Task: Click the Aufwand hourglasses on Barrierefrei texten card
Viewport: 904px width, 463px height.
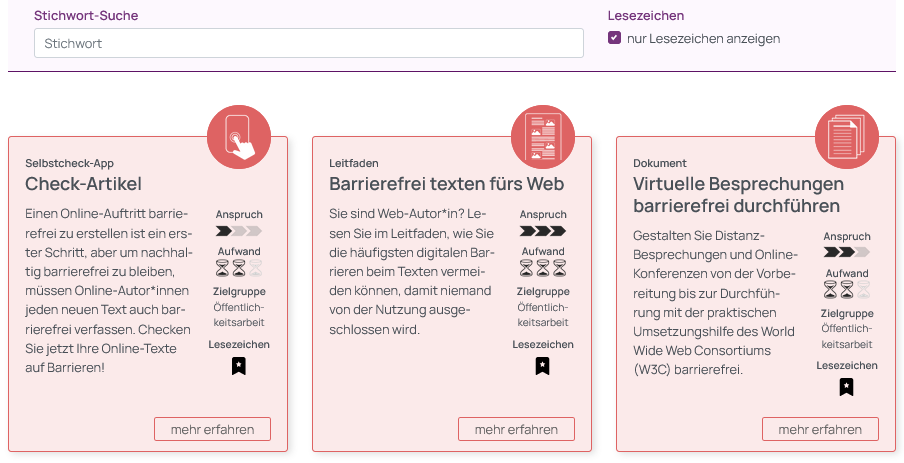Action: [543, 268]
